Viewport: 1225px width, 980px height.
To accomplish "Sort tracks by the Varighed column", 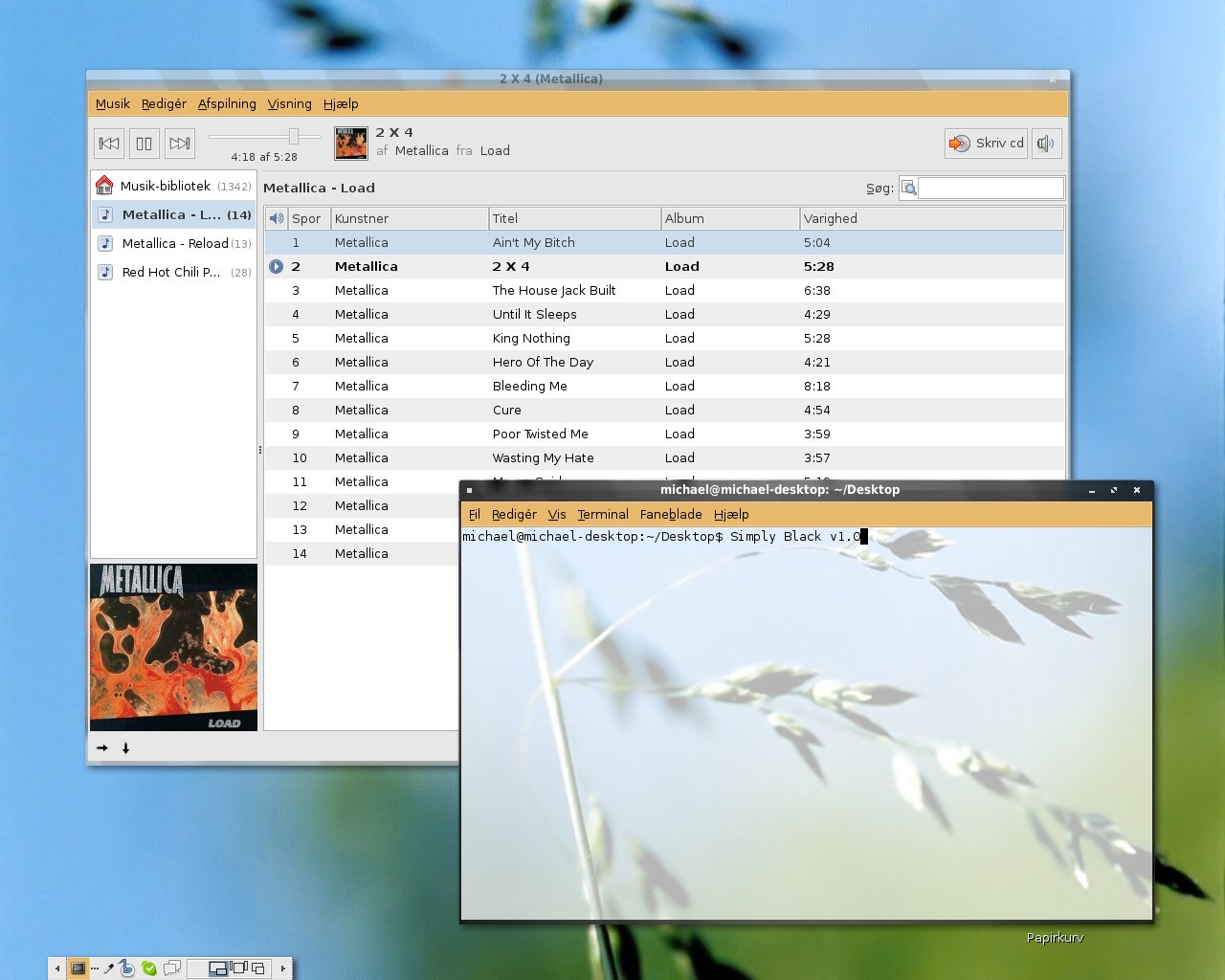I will [x=931, y=218].
